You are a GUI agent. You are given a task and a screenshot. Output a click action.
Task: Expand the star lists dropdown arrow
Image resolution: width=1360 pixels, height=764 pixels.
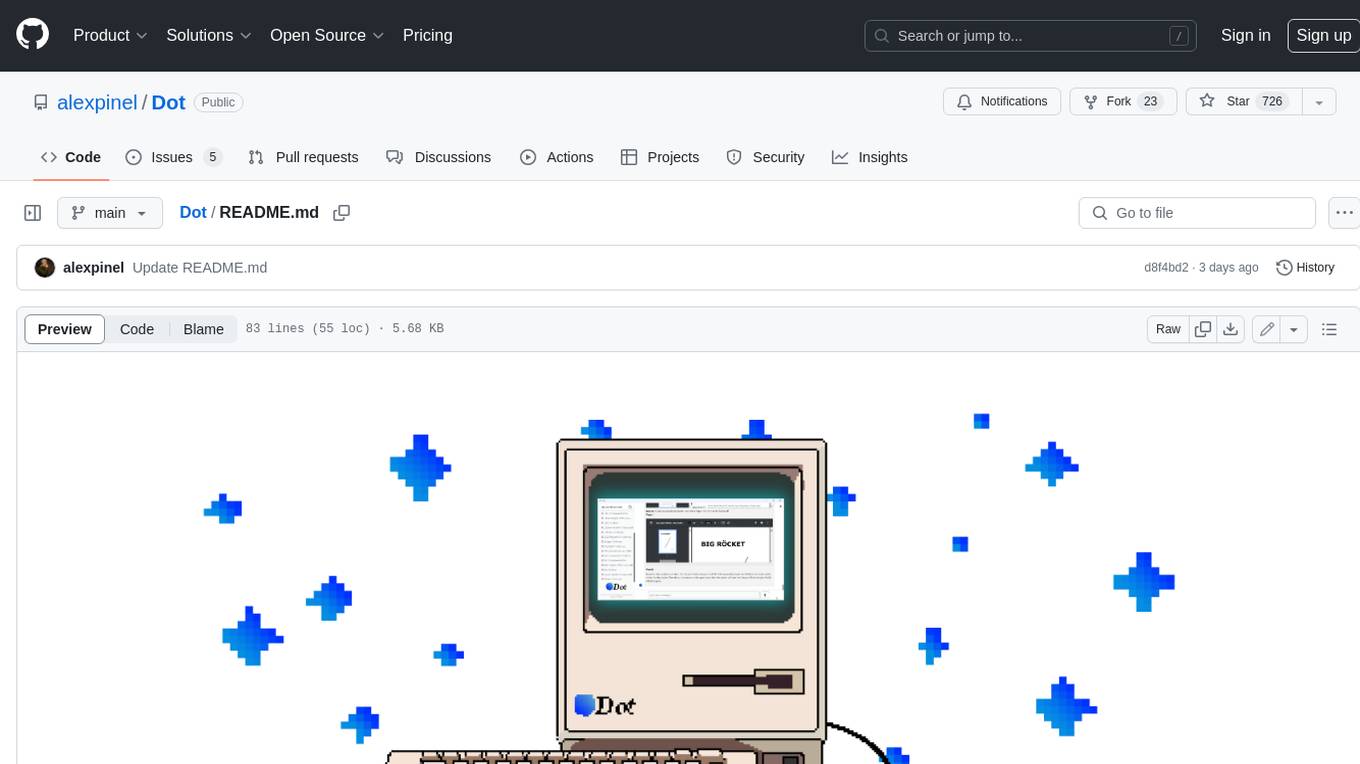click(x=1319, y=101)
